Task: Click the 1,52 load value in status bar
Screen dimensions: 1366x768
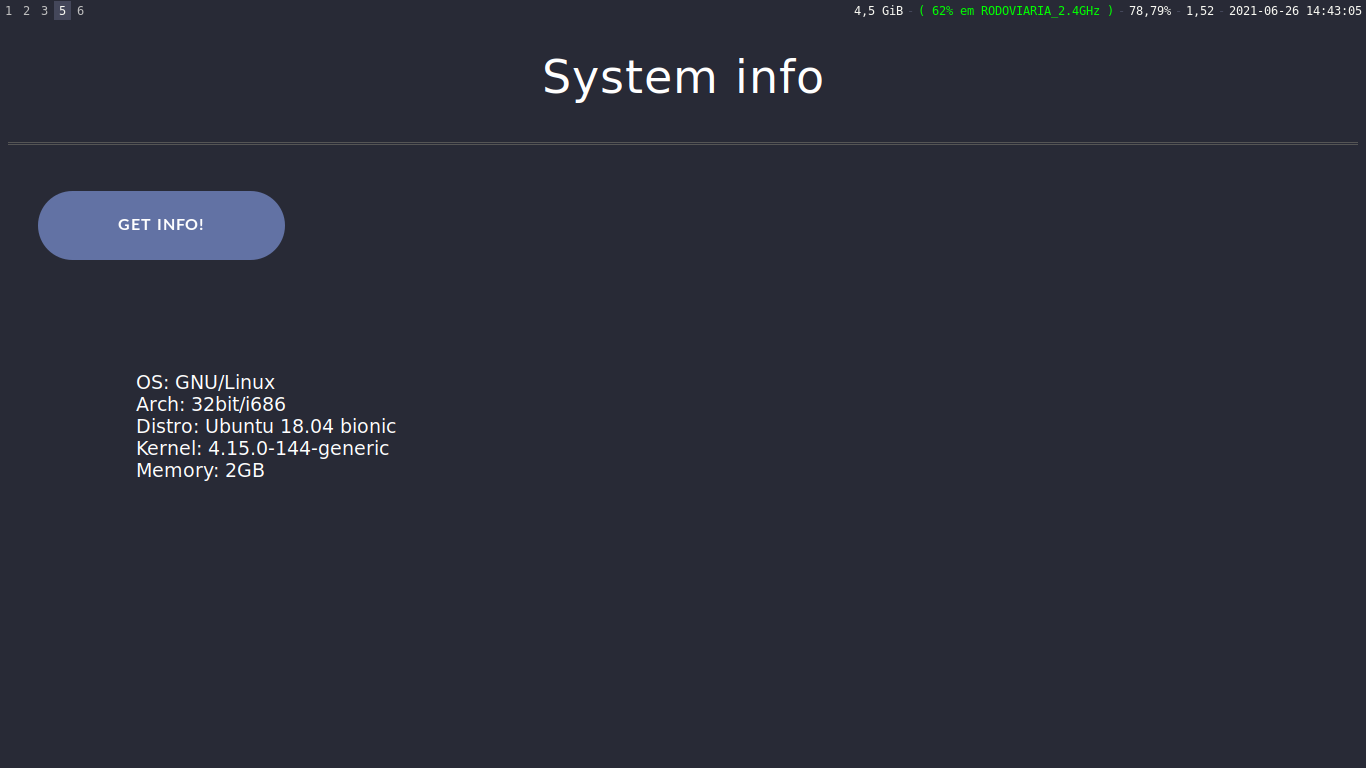Action: click(x=1200, y=11)
